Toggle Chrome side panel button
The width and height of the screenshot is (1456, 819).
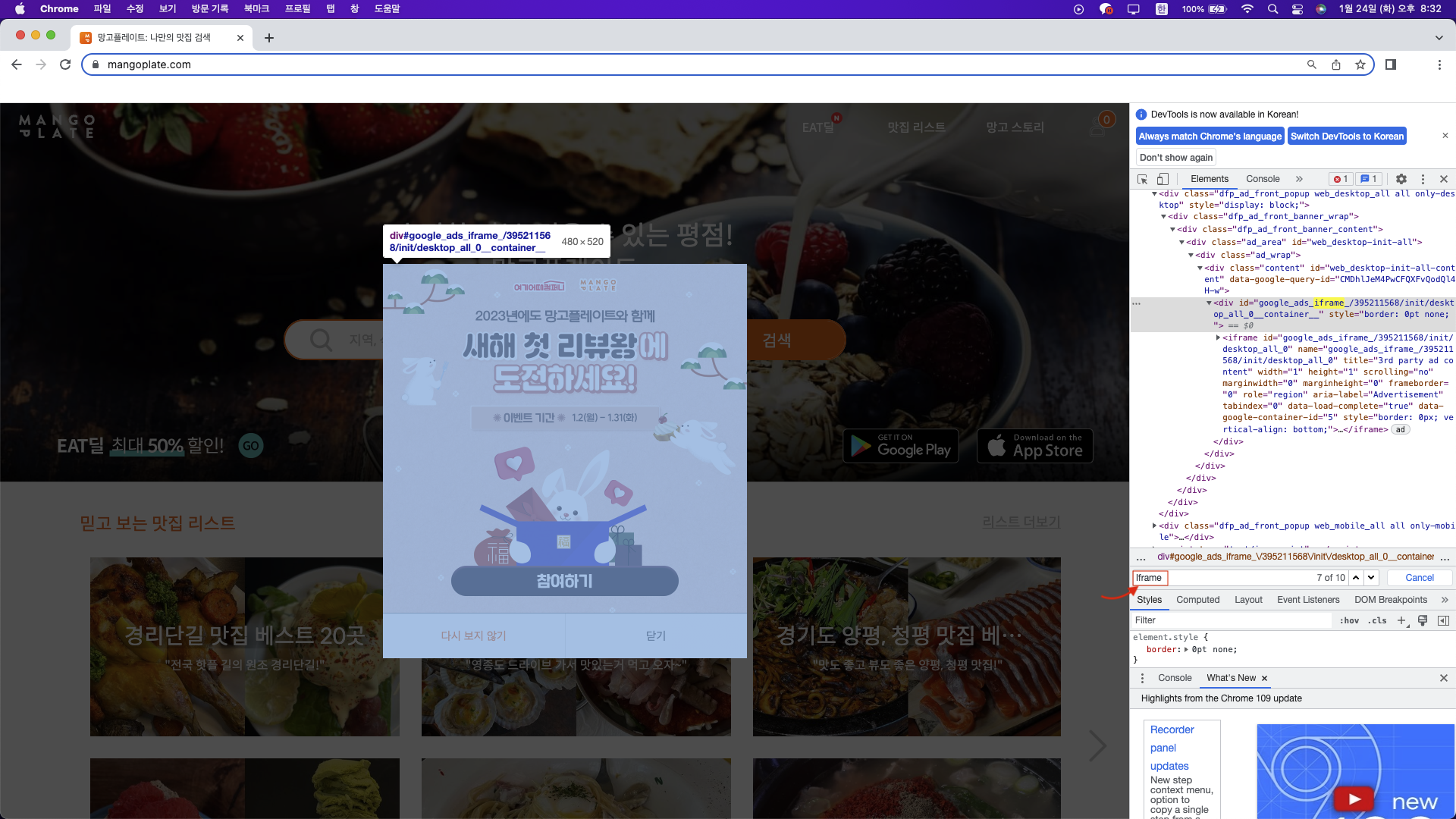tap(1391, 64)
